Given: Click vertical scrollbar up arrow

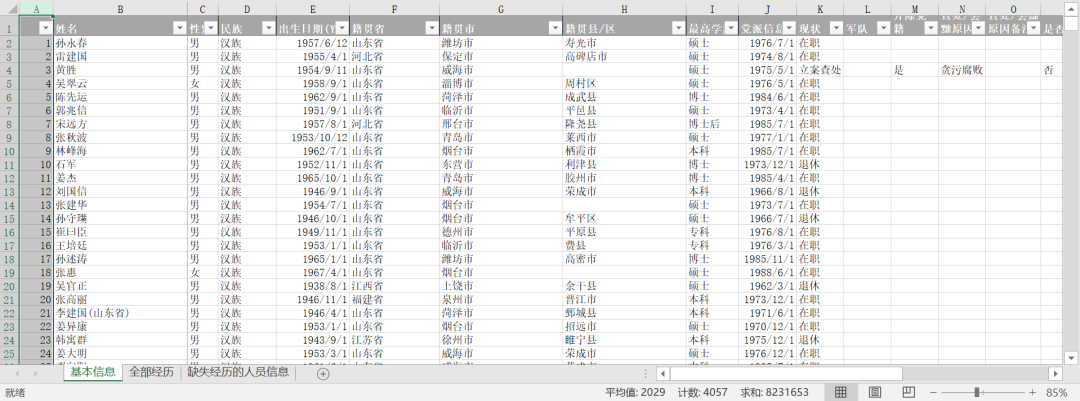Looking at the screenshot, I should pyautogui.click(x=1071, y=8).
